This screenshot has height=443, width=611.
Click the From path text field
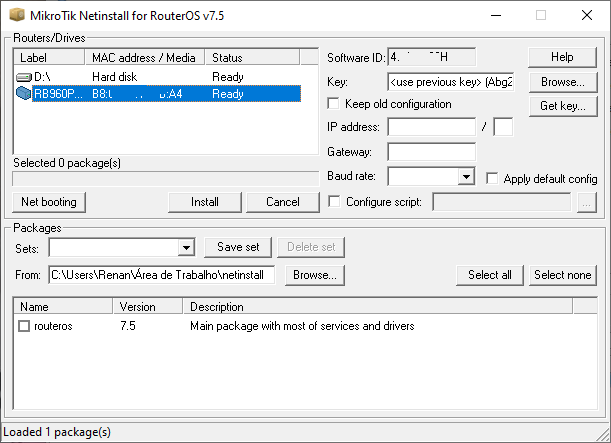click(162, 275)
